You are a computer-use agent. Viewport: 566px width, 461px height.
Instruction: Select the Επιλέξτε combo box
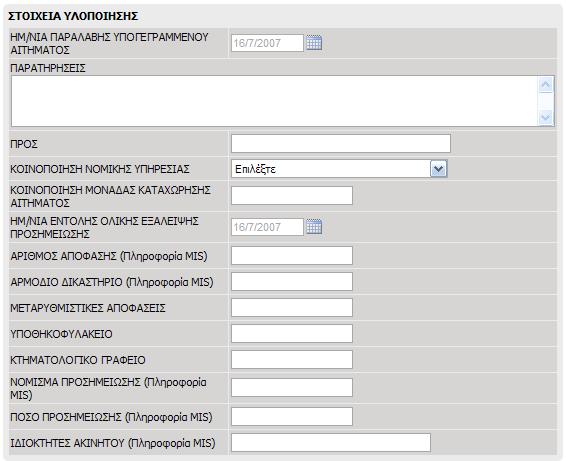coord(339,169)
